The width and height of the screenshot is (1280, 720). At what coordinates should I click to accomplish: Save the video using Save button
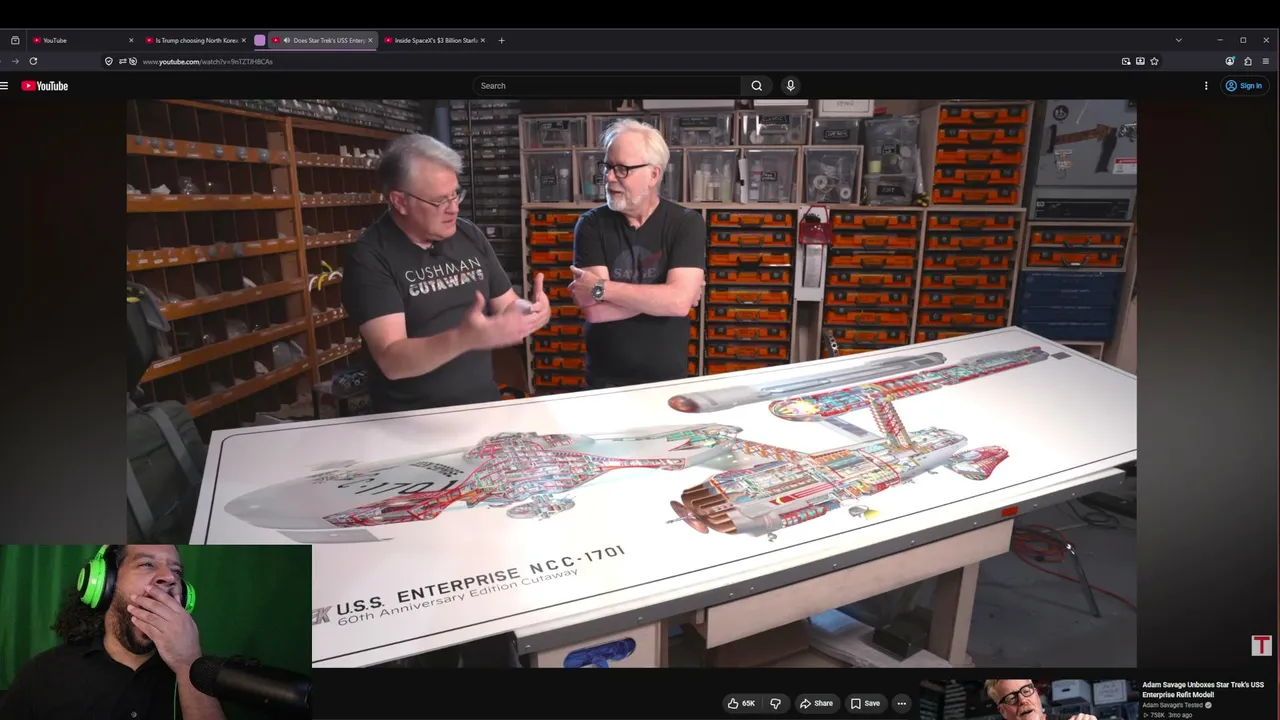(865, 703)
